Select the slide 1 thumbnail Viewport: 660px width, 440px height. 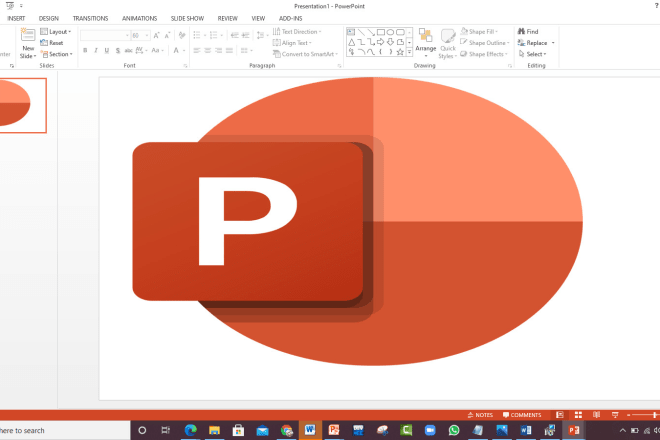pos(23,105)
